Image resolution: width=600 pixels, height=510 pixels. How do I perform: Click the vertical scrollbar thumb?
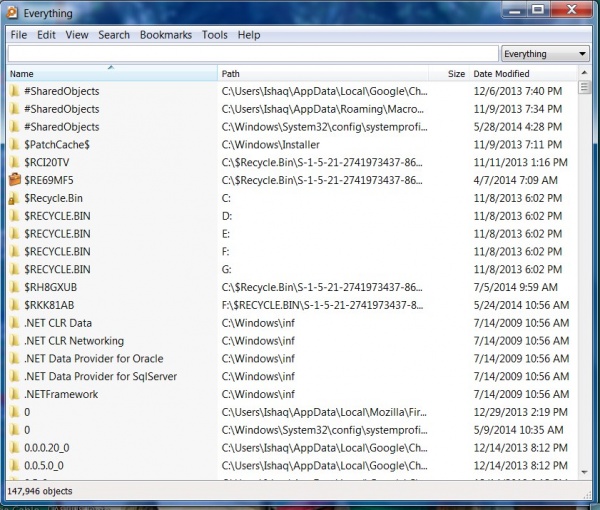pyautogui.click(x=584, y=88)
